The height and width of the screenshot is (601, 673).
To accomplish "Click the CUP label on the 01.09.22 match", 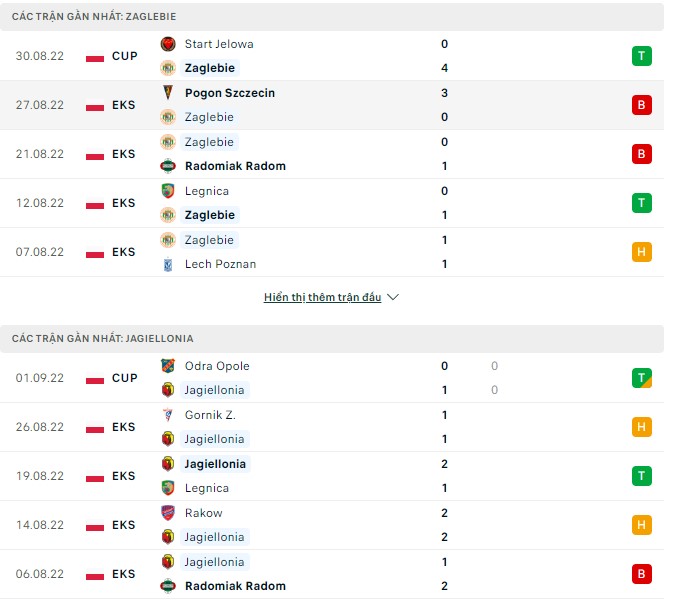I will tap(125, 378).
